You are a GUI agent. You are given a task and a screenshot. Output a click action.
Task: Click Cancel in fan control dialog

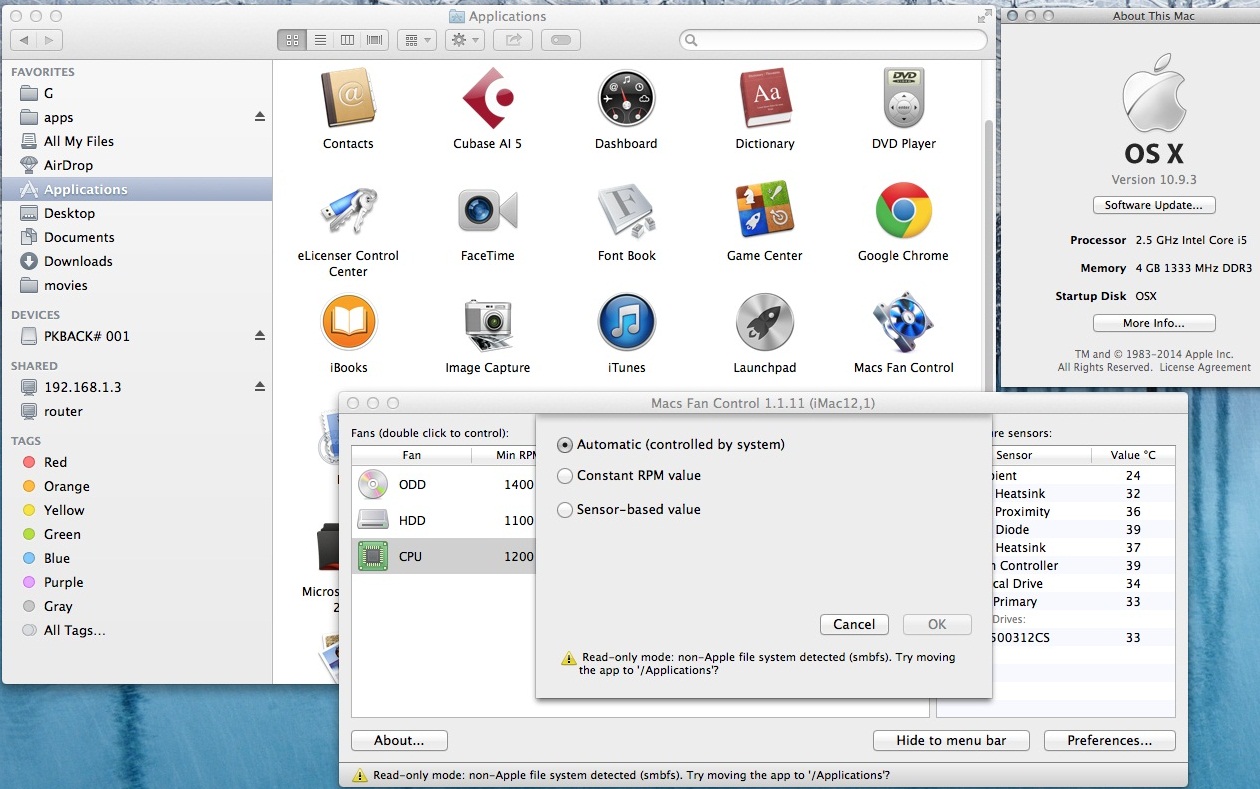tap(854, 624)
